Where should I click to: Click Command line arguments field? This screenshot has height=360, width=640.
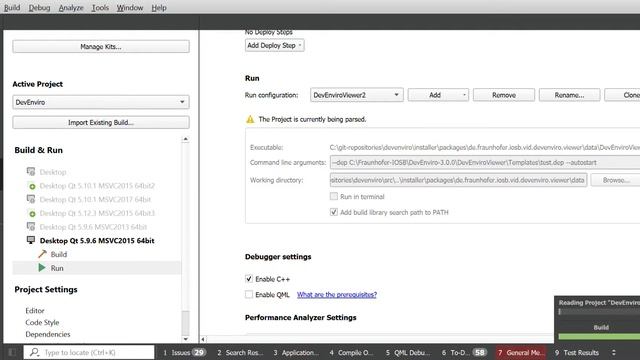click(x=485, y=162)
